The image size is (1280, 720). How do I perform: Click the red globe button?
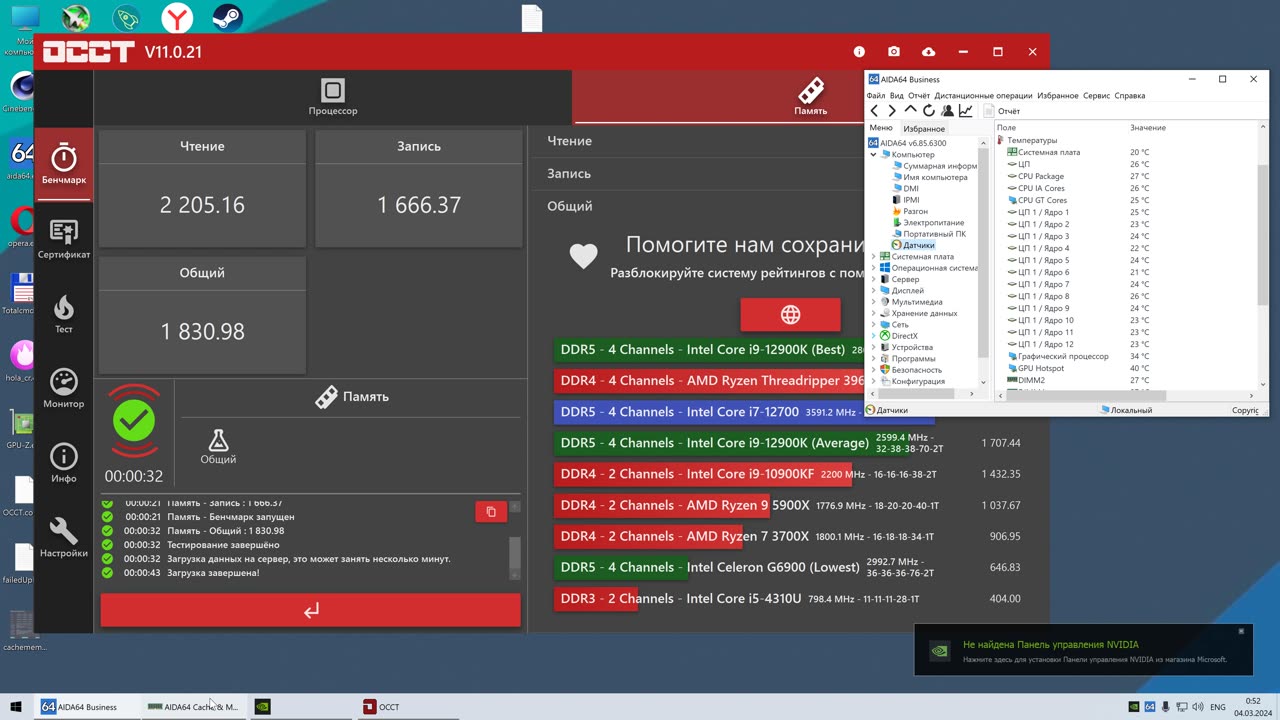coord(790,315)
